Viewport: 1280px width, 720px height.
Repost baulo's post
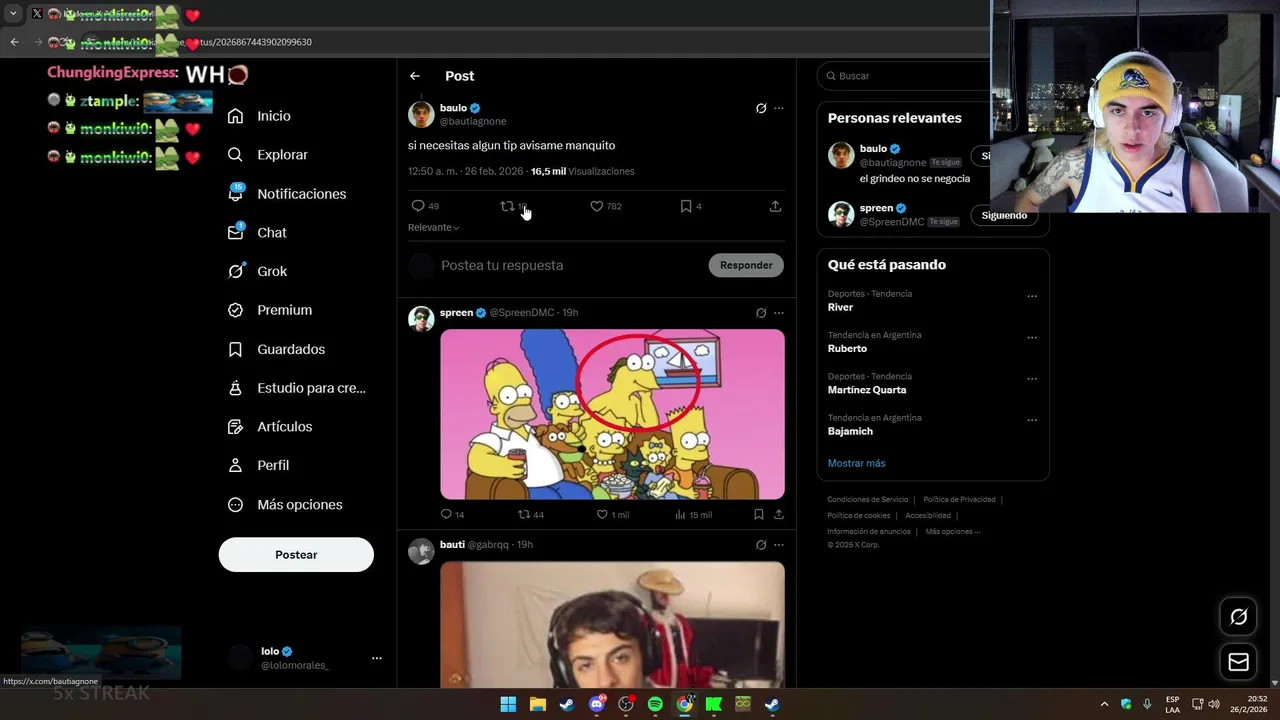(x=507, y=206)
